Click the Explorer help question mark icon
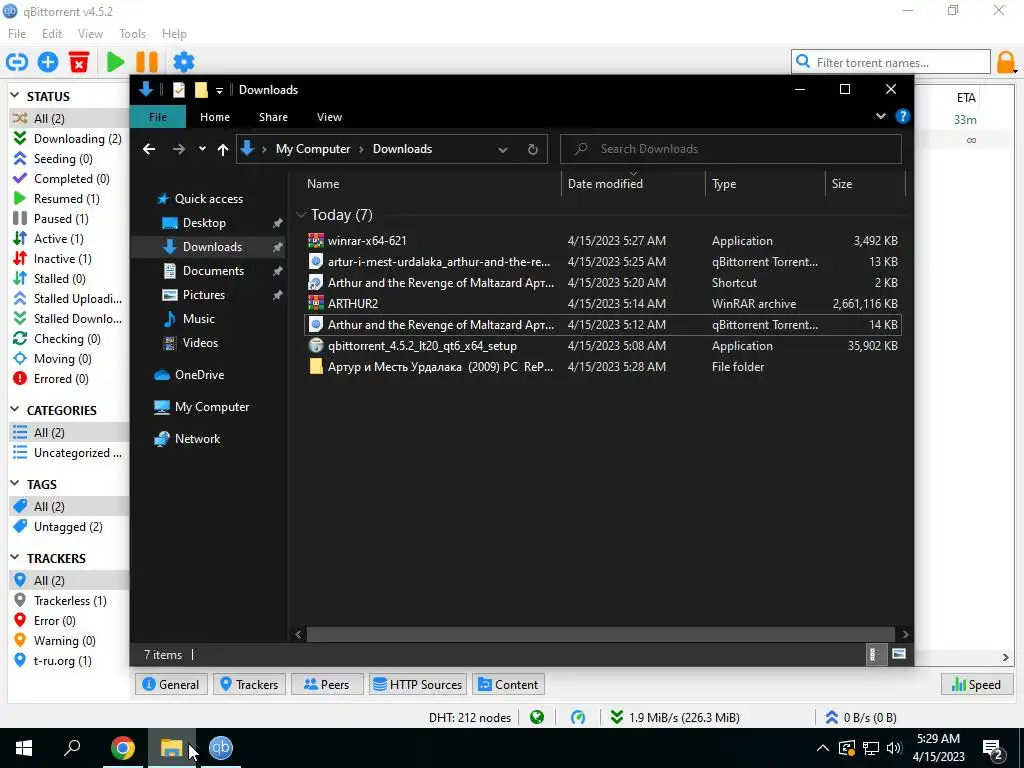Viewport: 1024px width, 768px height. [x=903, y=116]
